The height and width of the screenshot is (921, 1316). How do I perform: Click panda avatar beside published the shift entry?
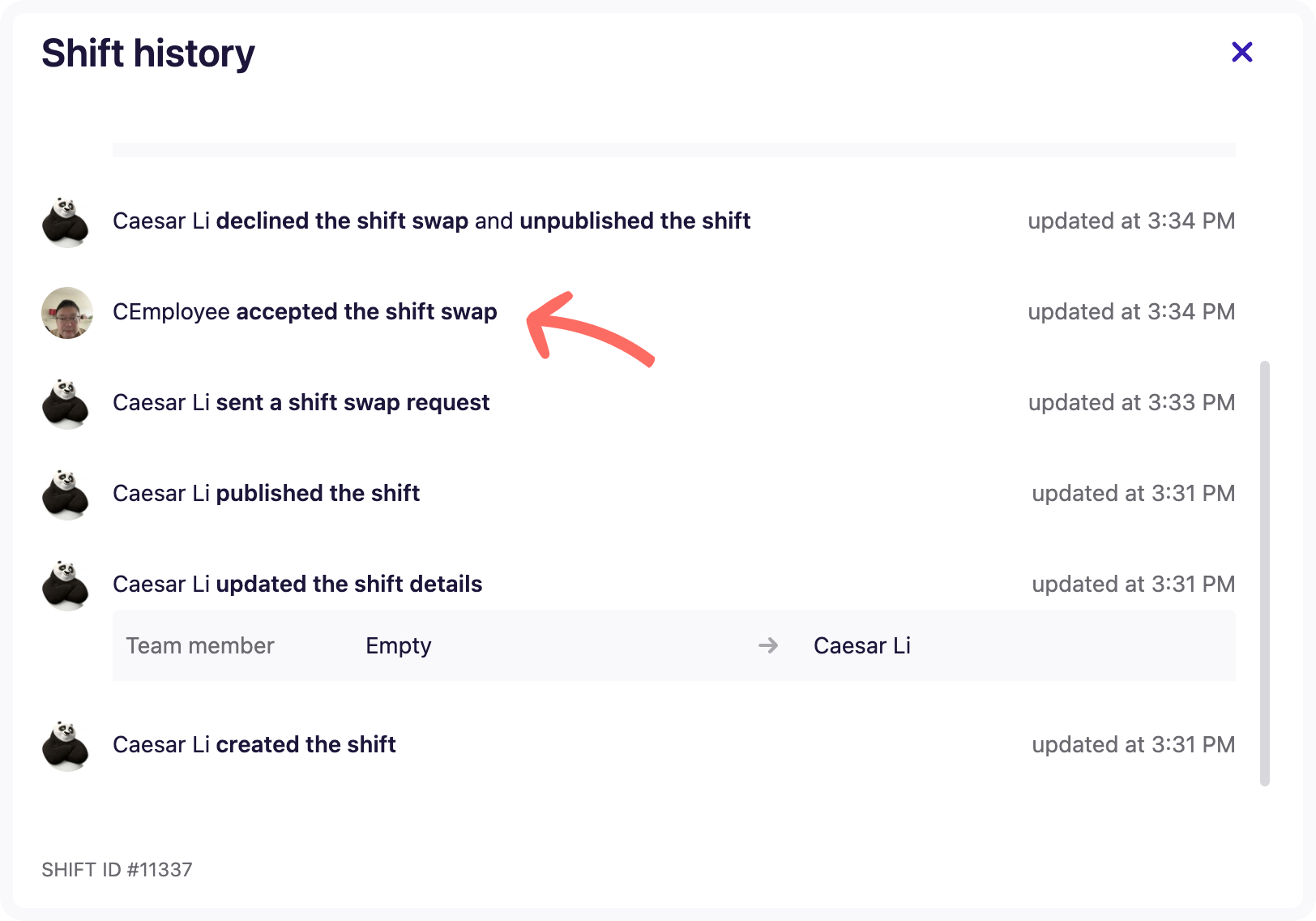(x=66, y=494)
